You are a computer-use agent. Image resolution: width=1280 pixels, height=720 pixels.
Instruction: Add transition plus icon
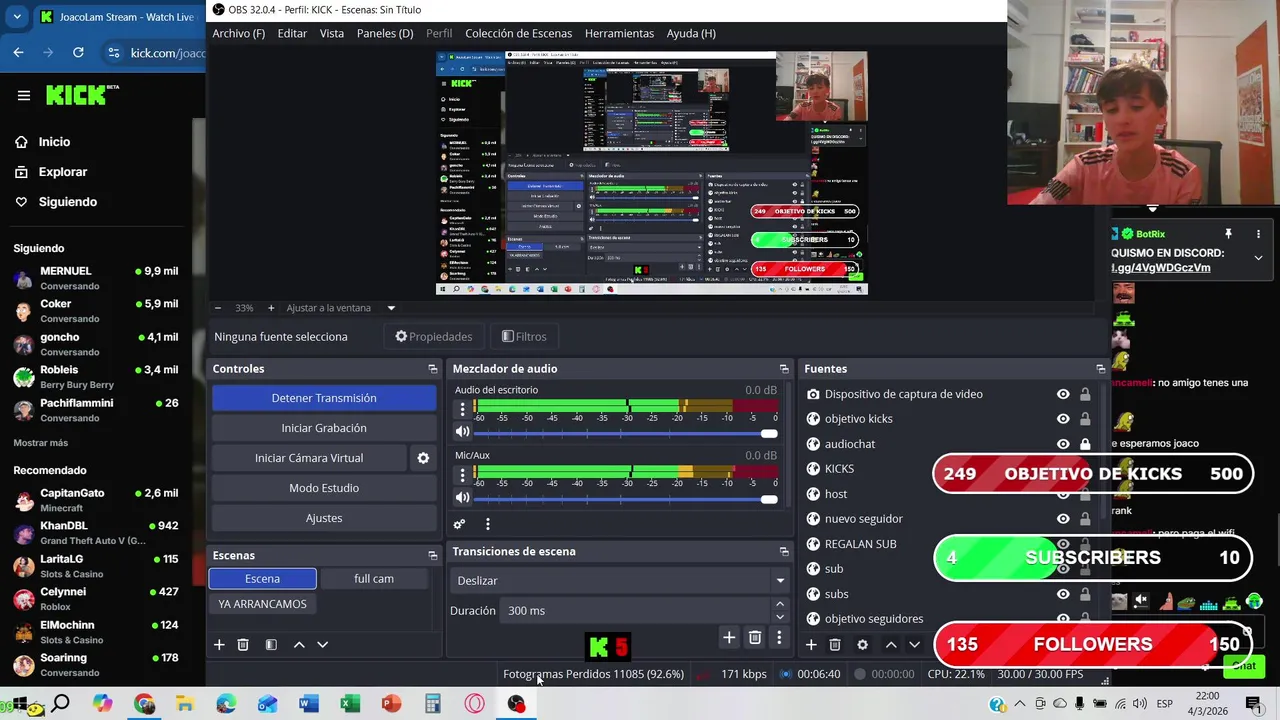[x=729, y=638]
